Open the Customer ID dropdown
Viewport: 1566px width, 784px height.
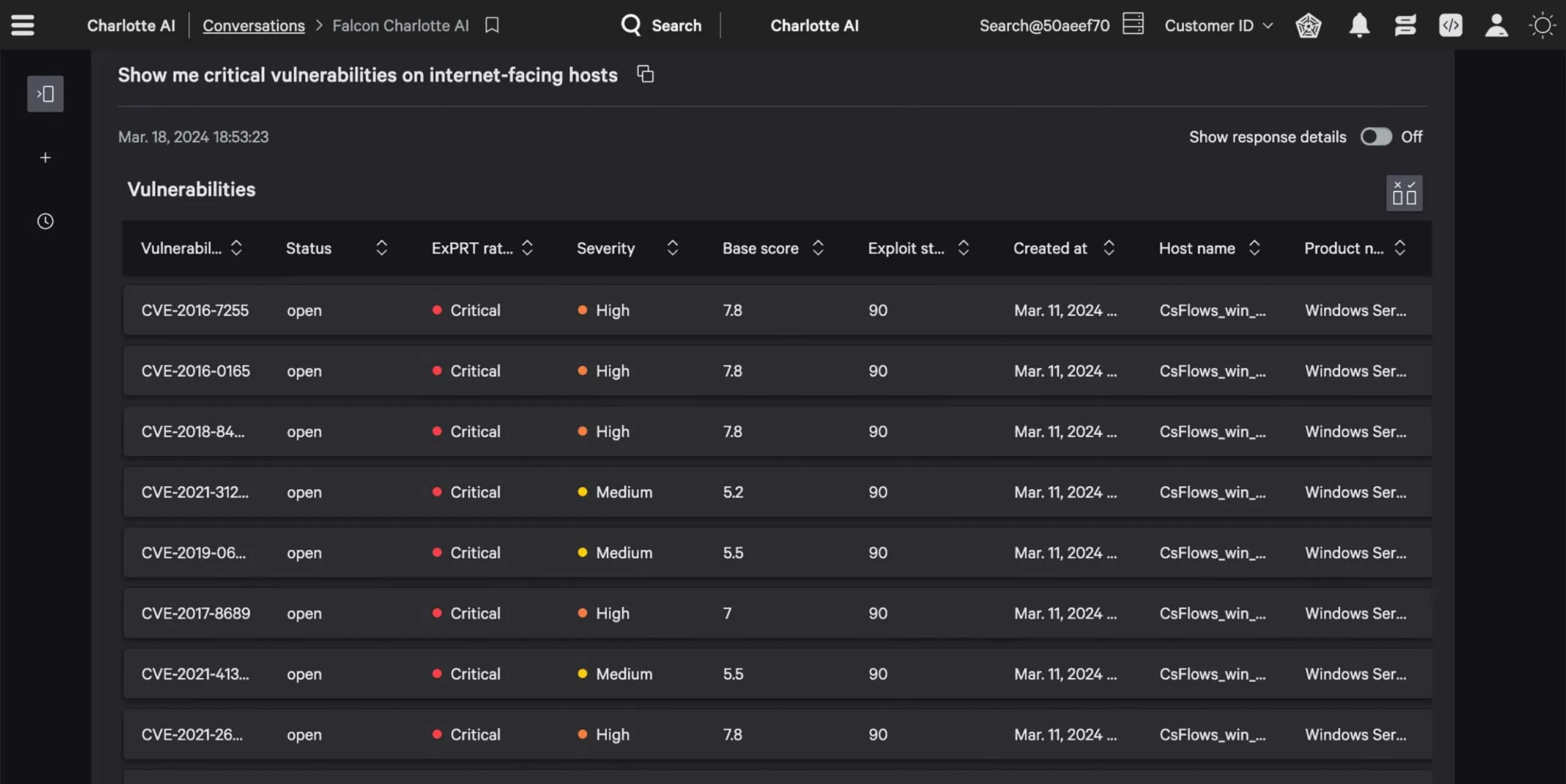[x=1219, y=25]
